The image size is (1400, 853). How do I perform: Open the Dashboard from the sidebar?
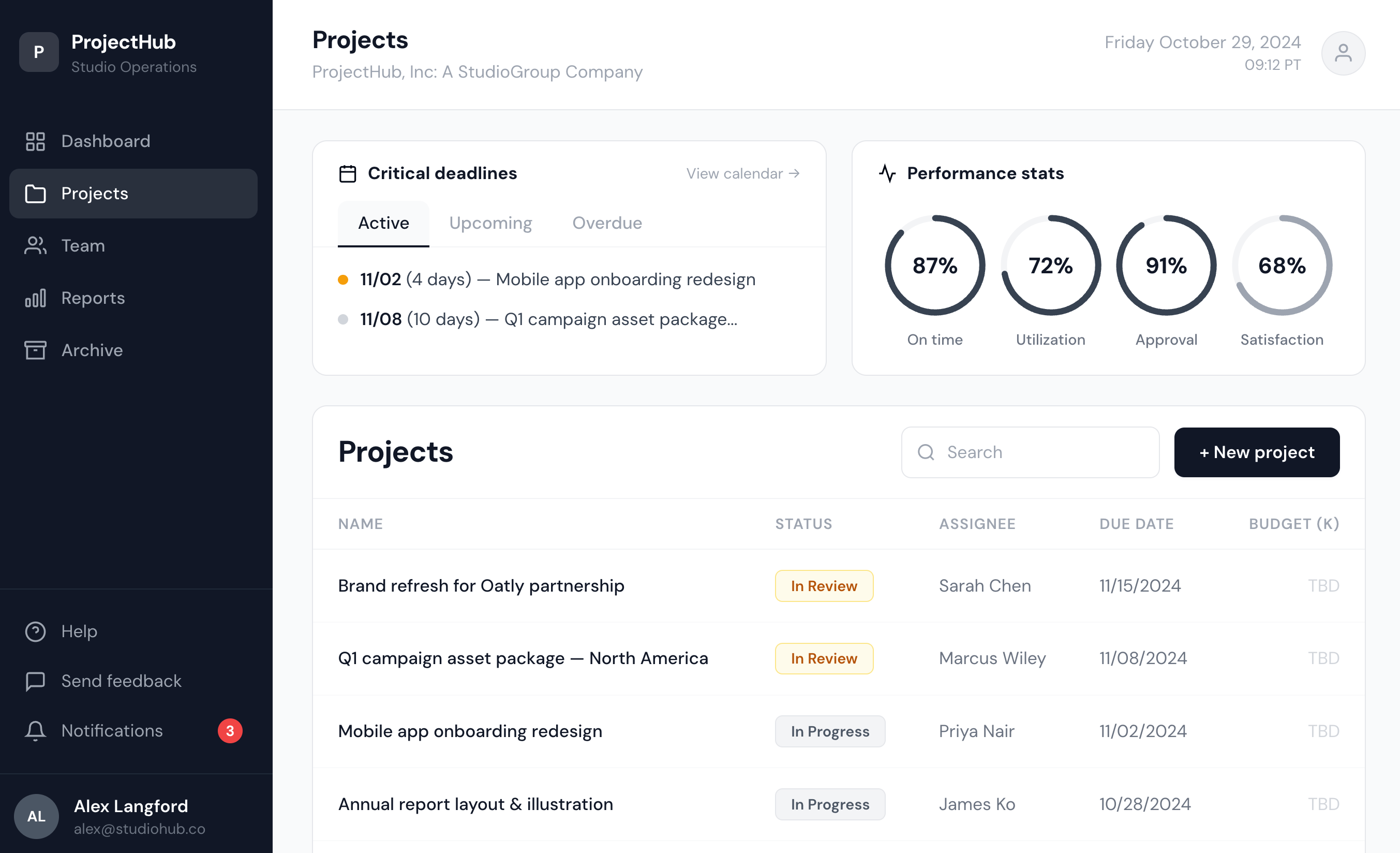click(x=36, y=141)
